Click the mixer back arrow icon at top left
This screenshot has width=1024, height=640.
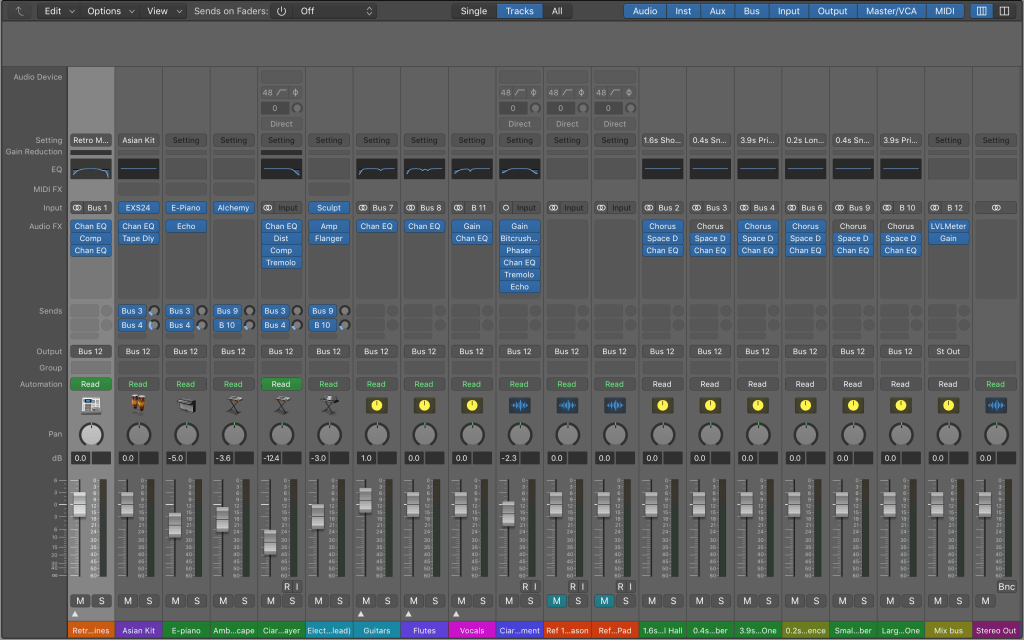(x=18, y=11)
